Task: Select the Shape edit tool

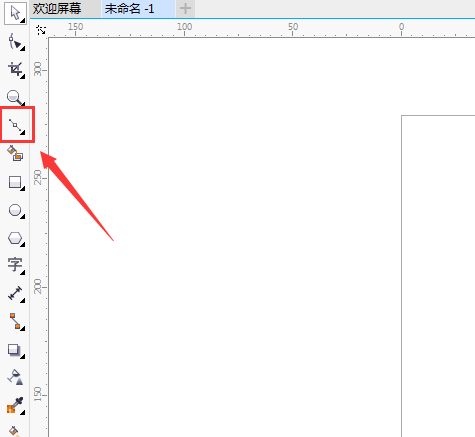Action: click(x=15, y=43)
